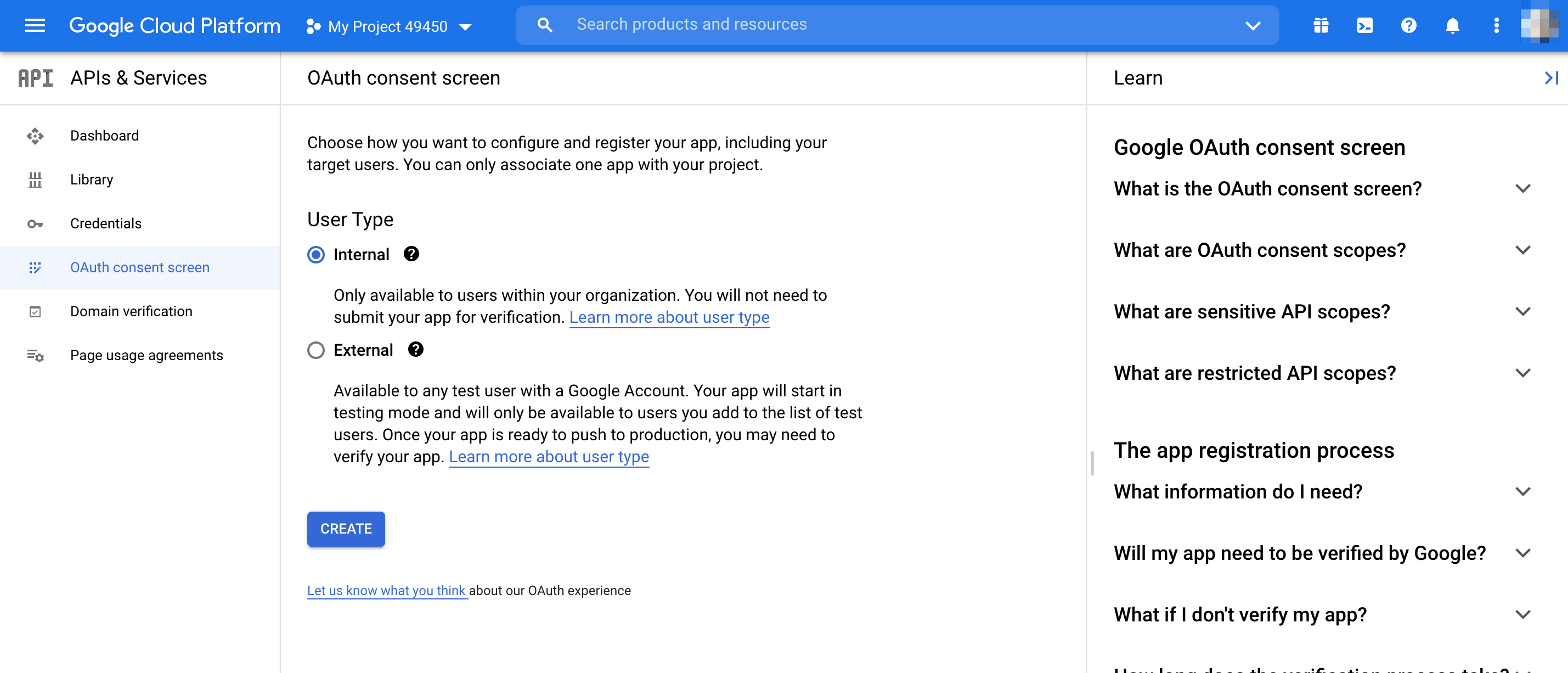Click help icon next to Internal
Viewport: 1568px width, 673px height.
[411, 254]
